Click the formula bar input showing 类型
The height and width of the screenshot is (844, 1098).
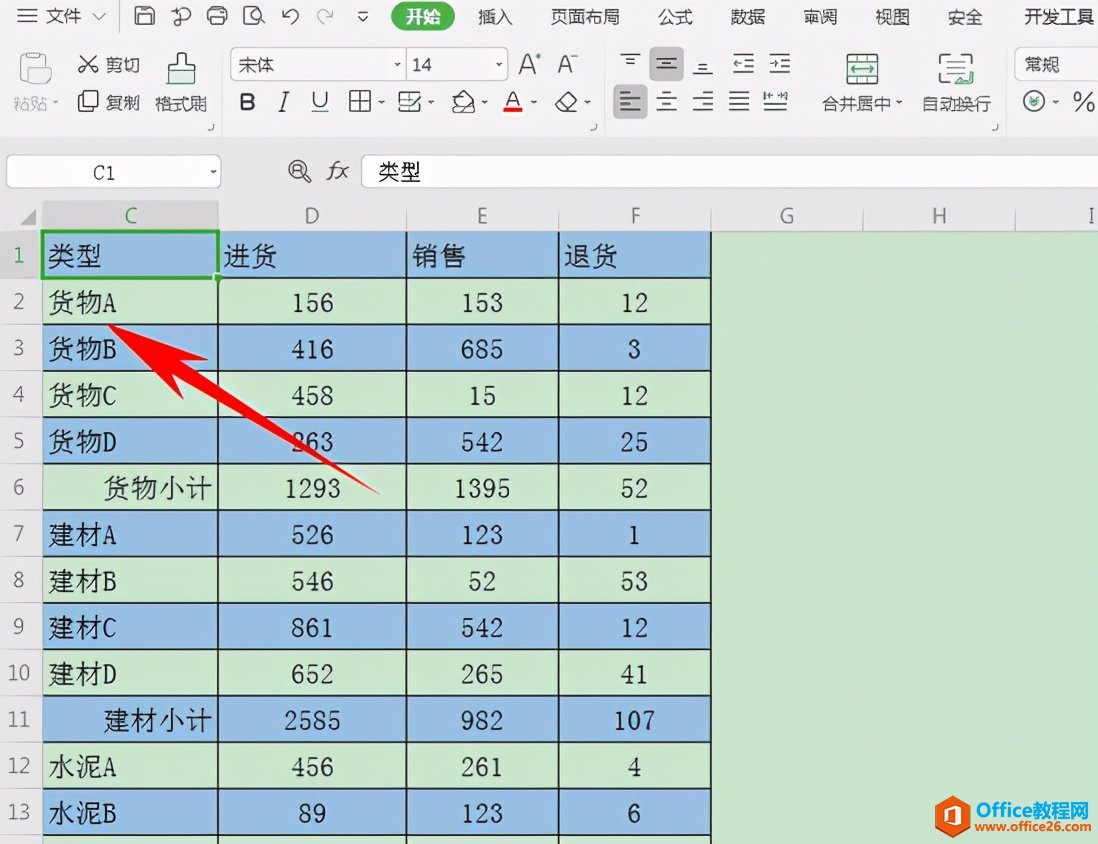pyautogui.click(x=728, y=172)
